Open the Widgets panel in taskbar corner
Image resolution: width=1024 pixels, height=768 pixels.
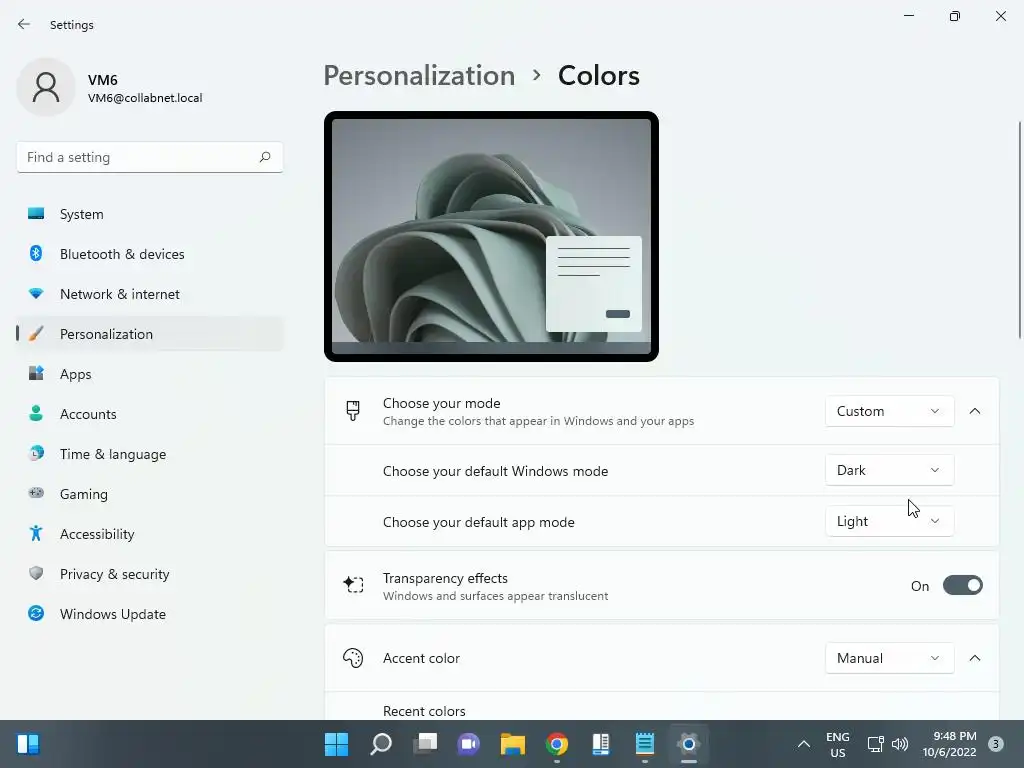(28, 744)
